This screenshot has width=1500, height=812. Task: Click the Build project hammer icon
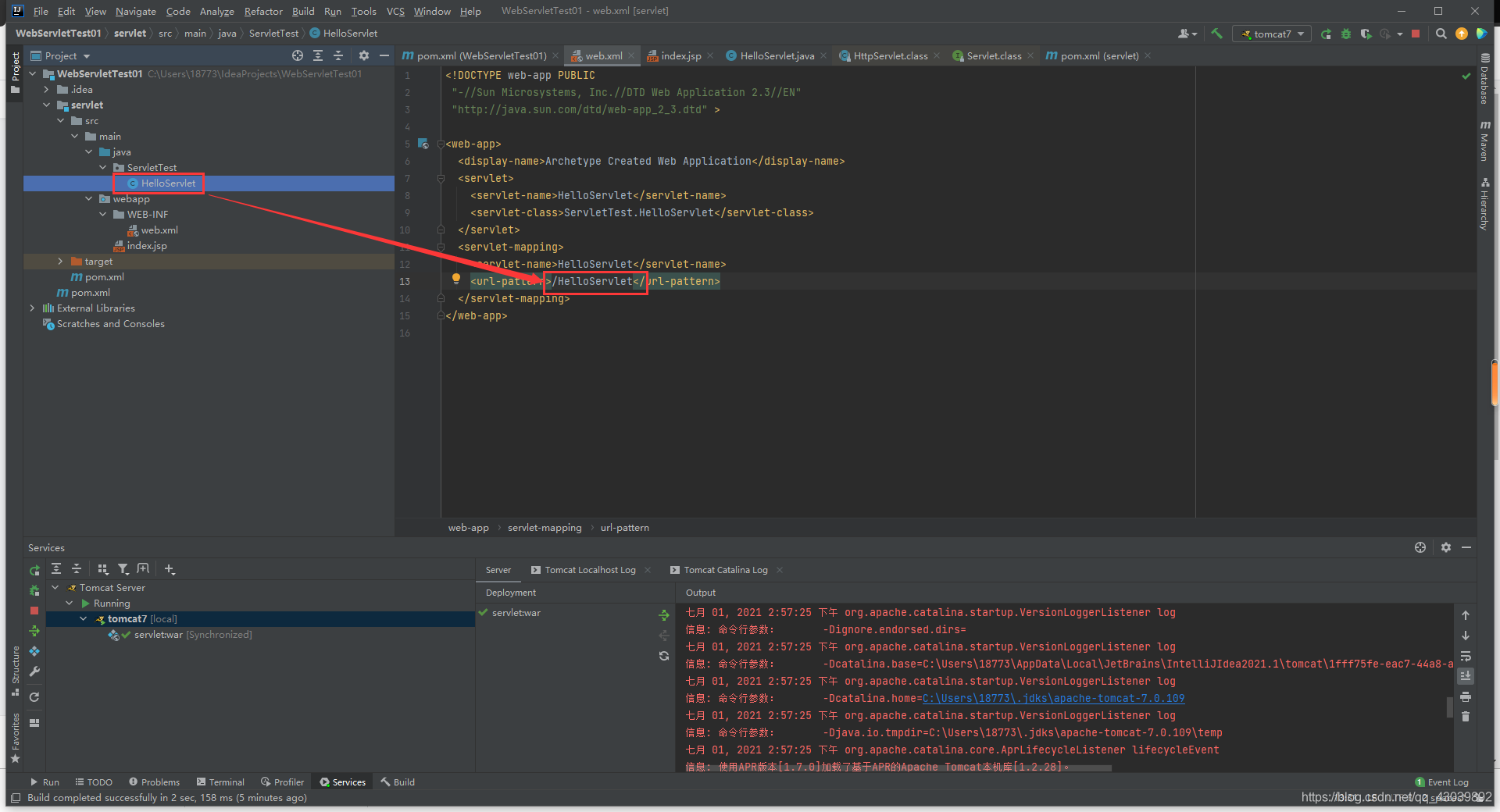point(1216,34)
